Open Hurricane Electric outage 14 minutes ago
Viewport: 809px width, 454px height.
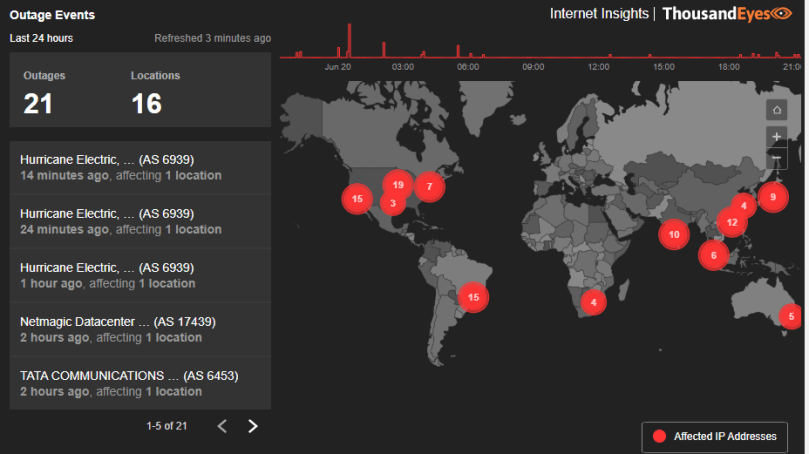[x=140, y=167]
